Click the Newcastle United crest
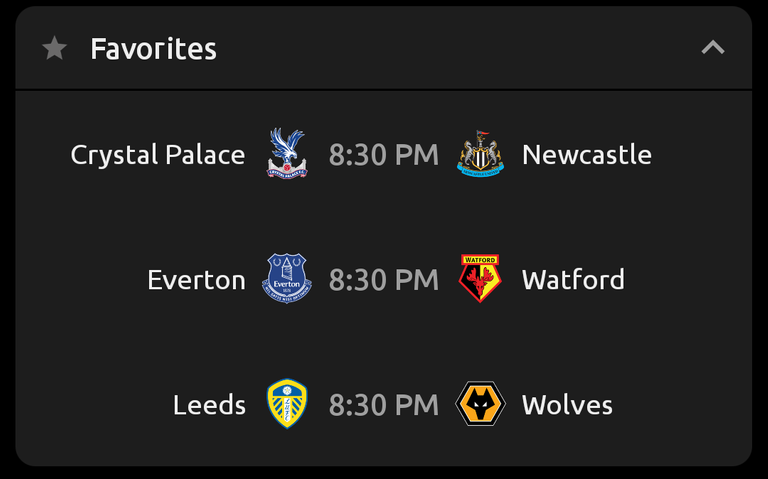Viewport: 768px width, 479px height. 480,154
